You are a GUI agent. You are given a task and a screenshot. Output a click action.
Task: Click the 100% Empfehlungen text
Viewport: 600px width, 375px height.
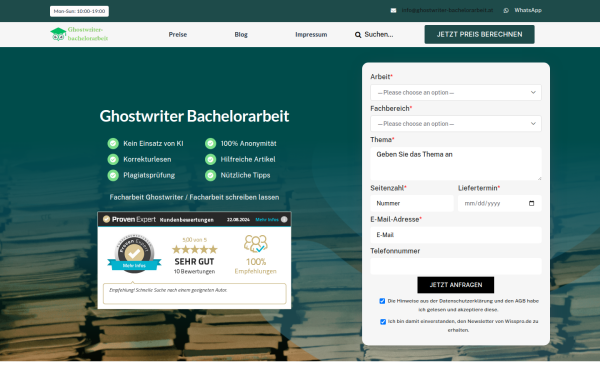[x=256, y=266]
